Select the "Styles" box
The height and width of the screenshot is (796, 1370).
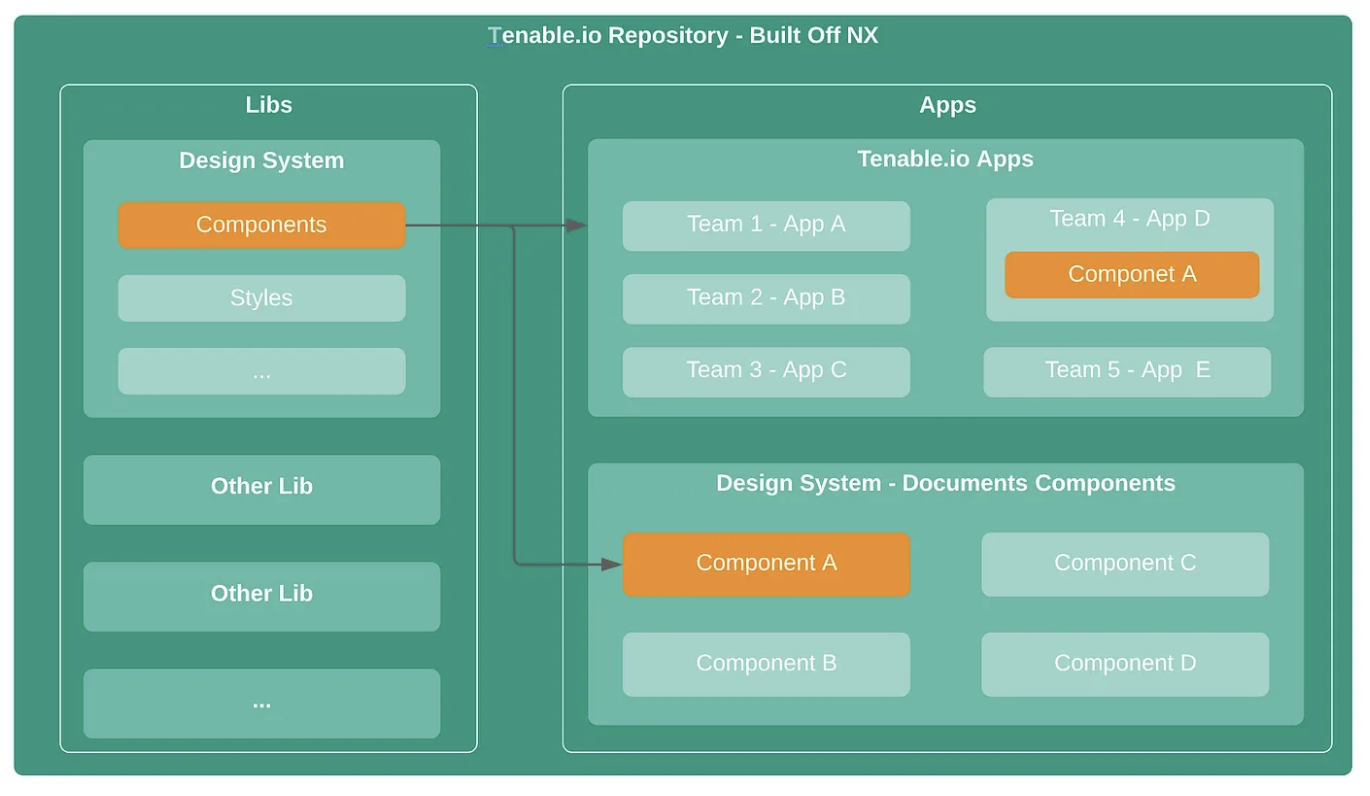coord(262,298)
